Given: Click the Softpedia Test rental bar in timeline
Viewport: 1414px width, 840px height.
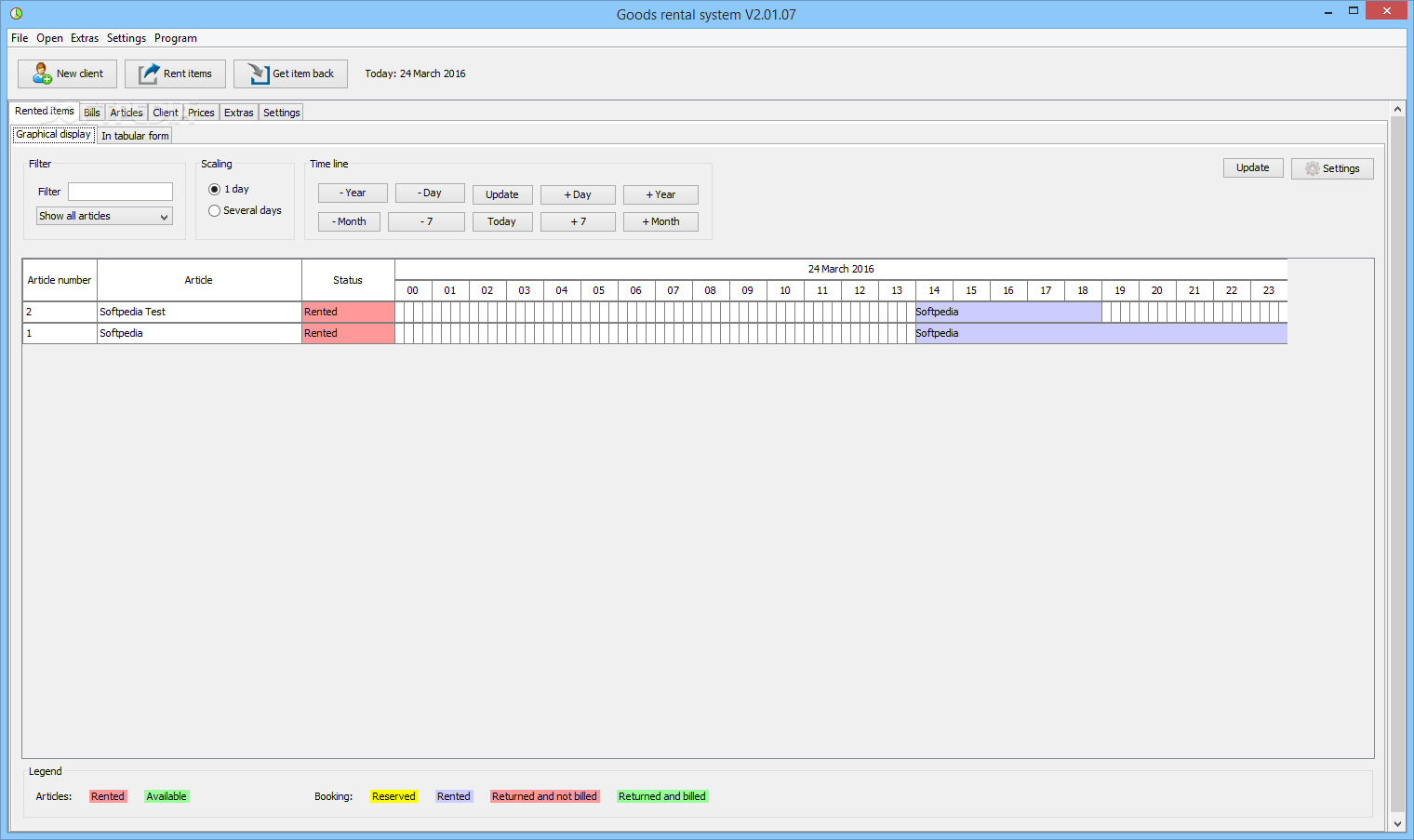Looking at the screenshot, I should click(1008, 312).
